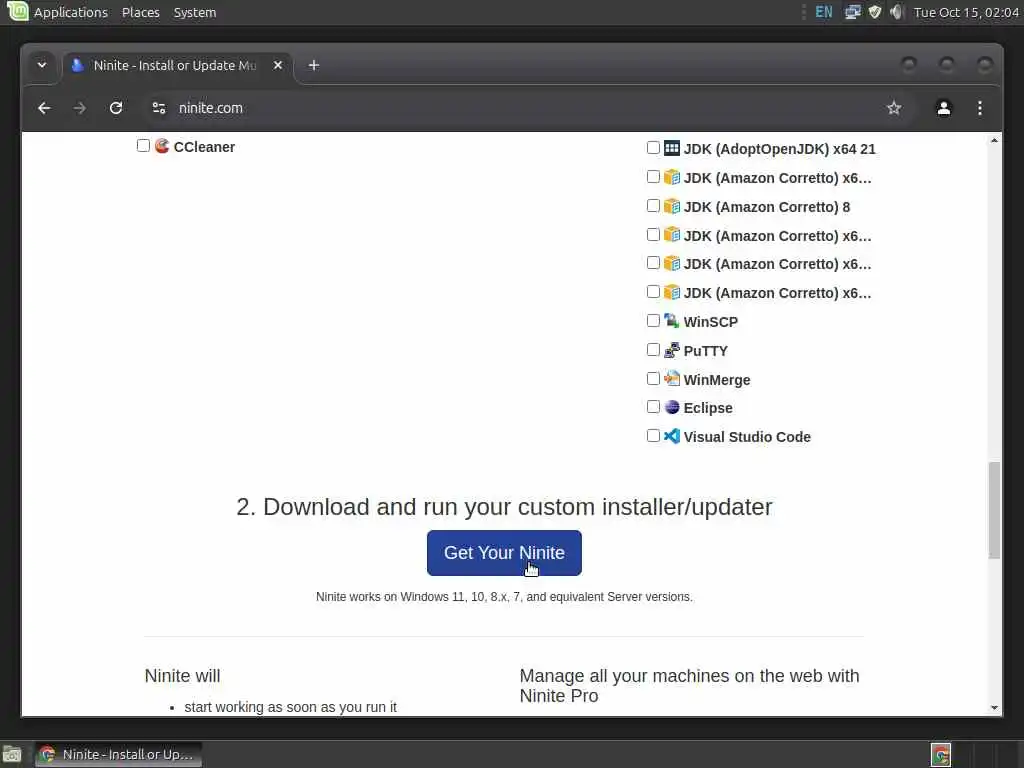Expand the tab search dropdown chevron

click(x=42, y=65)
